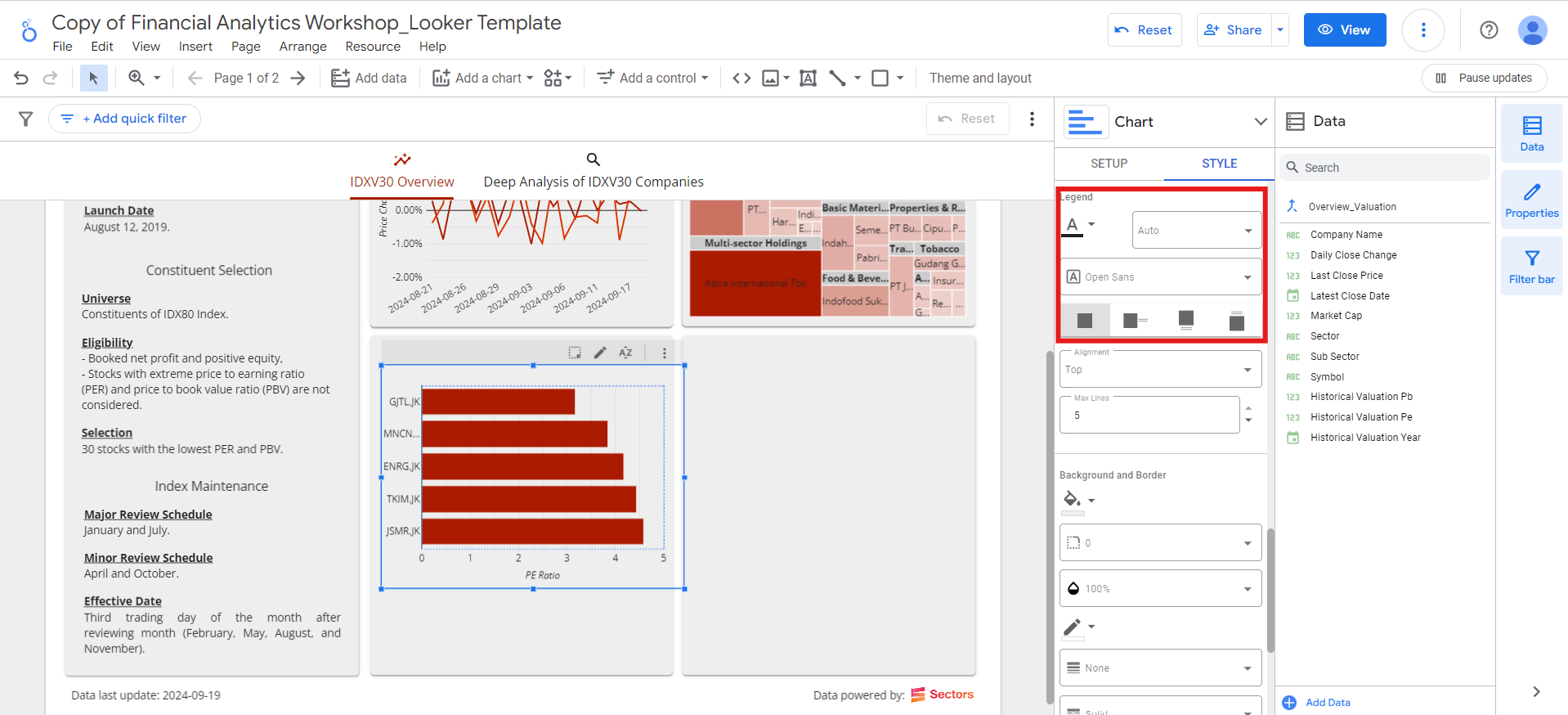The image size is (1568, 715).
Task: Collapse the right panel chevron
Action: click(1536, 691)
